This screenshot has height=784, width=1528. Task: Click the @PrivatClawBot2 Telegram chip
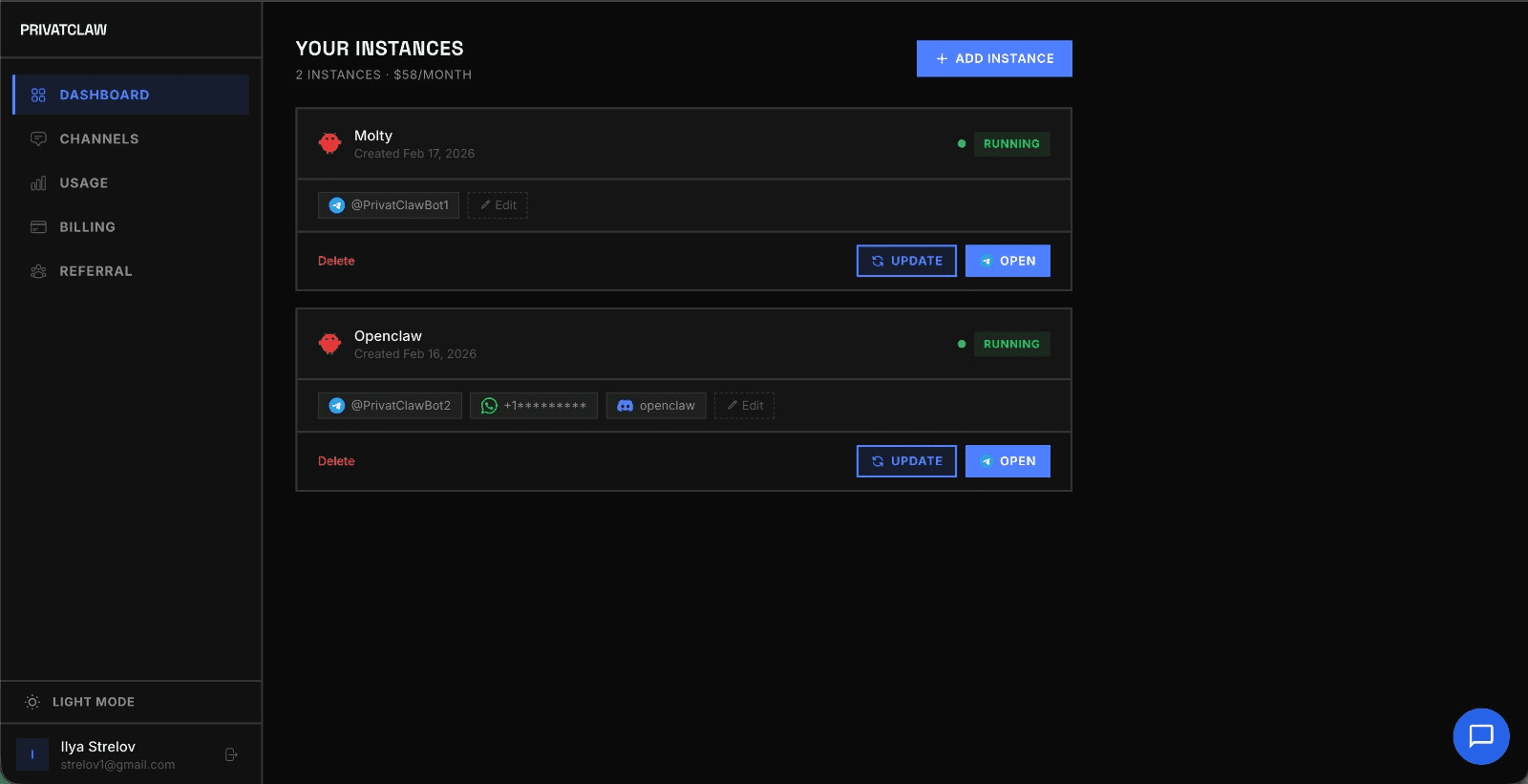(x=390, y=406)
